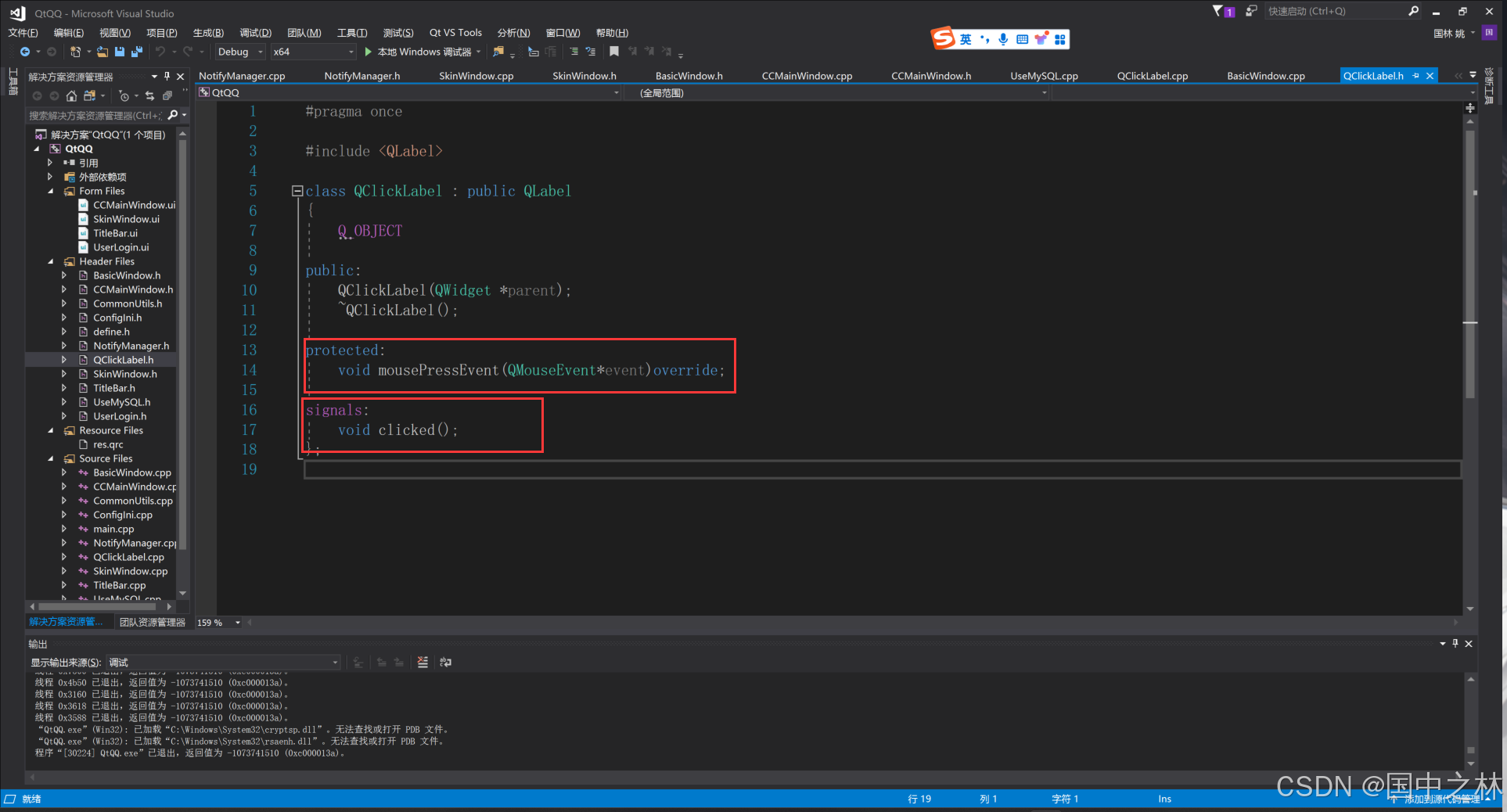The width and height of the screenshot is (1507, 812).
Task: Close the QClickLabel.h tab
Action: 1430,76
